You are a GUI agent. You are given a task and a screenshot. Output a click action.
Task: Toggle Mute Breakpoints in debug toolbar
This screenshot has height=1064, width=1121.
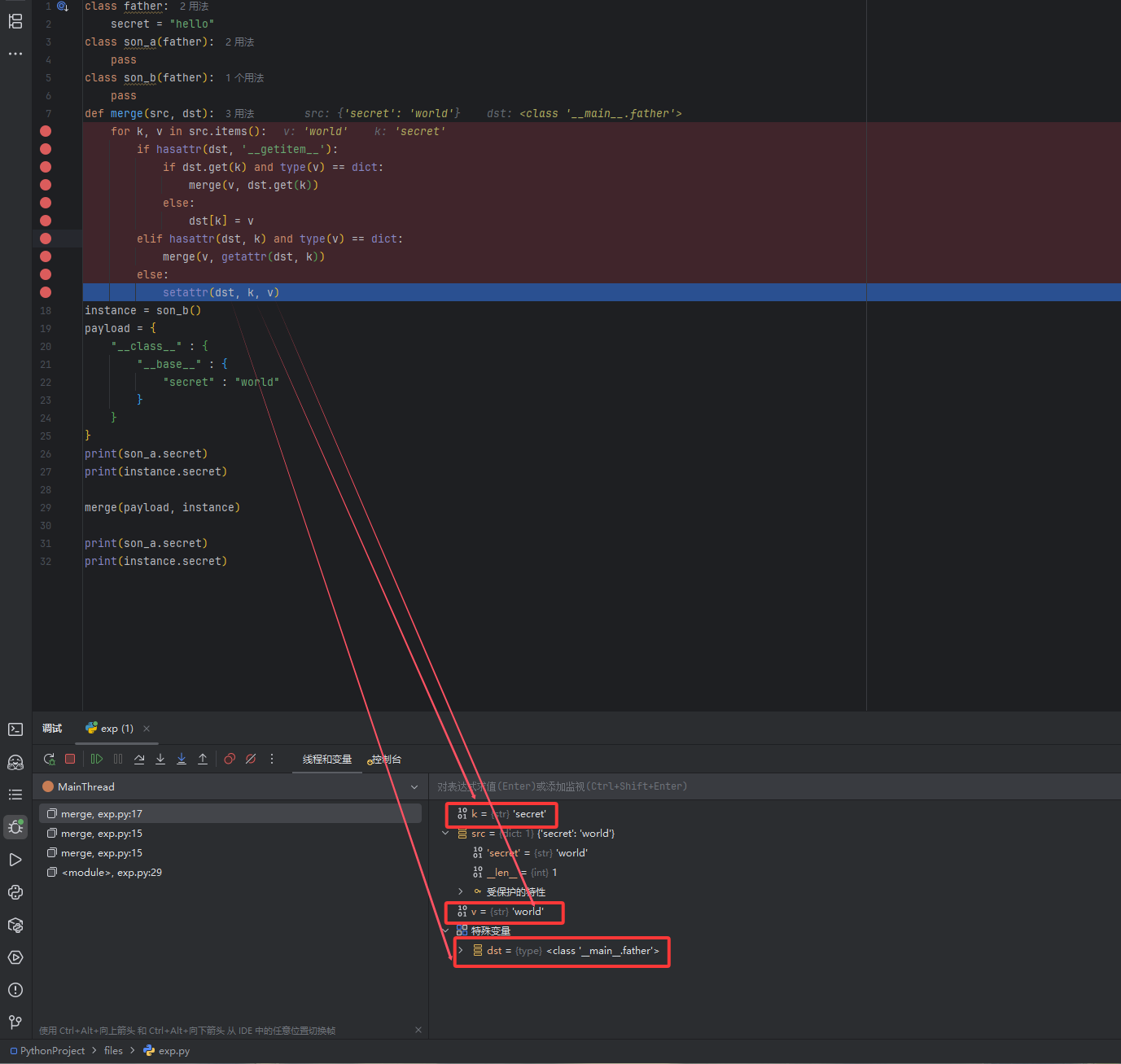(251, 759)
